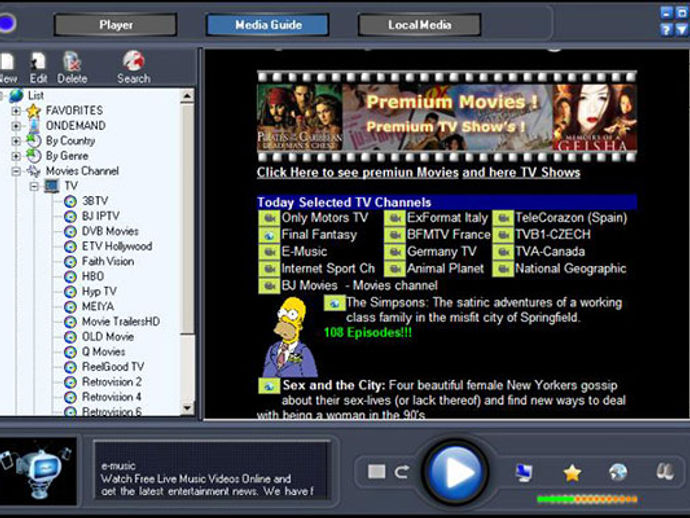The image size is (690, 518).
Task: Select Faith Vision in the channel tree
Action: point(108,261)
